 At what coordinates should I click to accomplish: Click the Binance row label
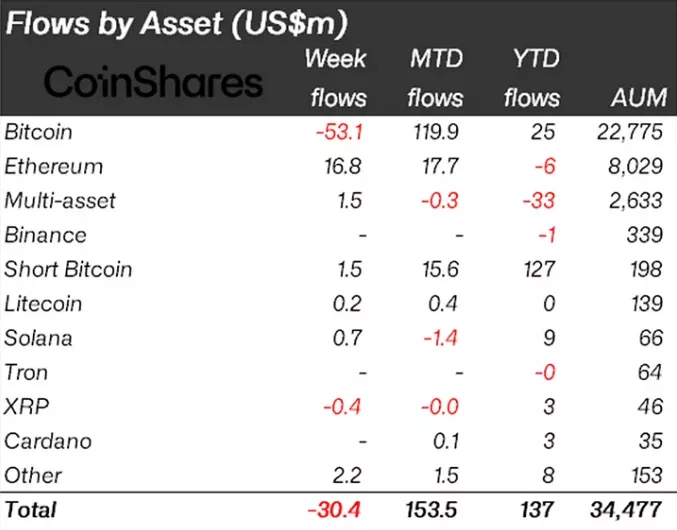46,235
